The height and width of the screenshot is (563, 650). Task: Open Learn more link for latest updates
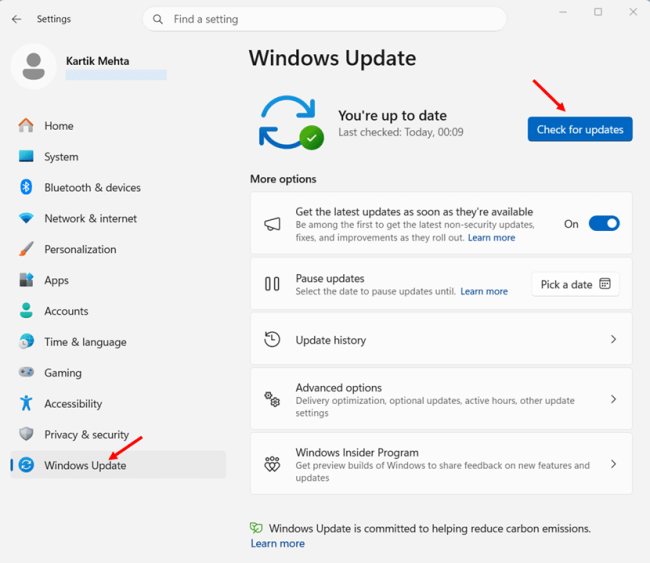[491, 238]
